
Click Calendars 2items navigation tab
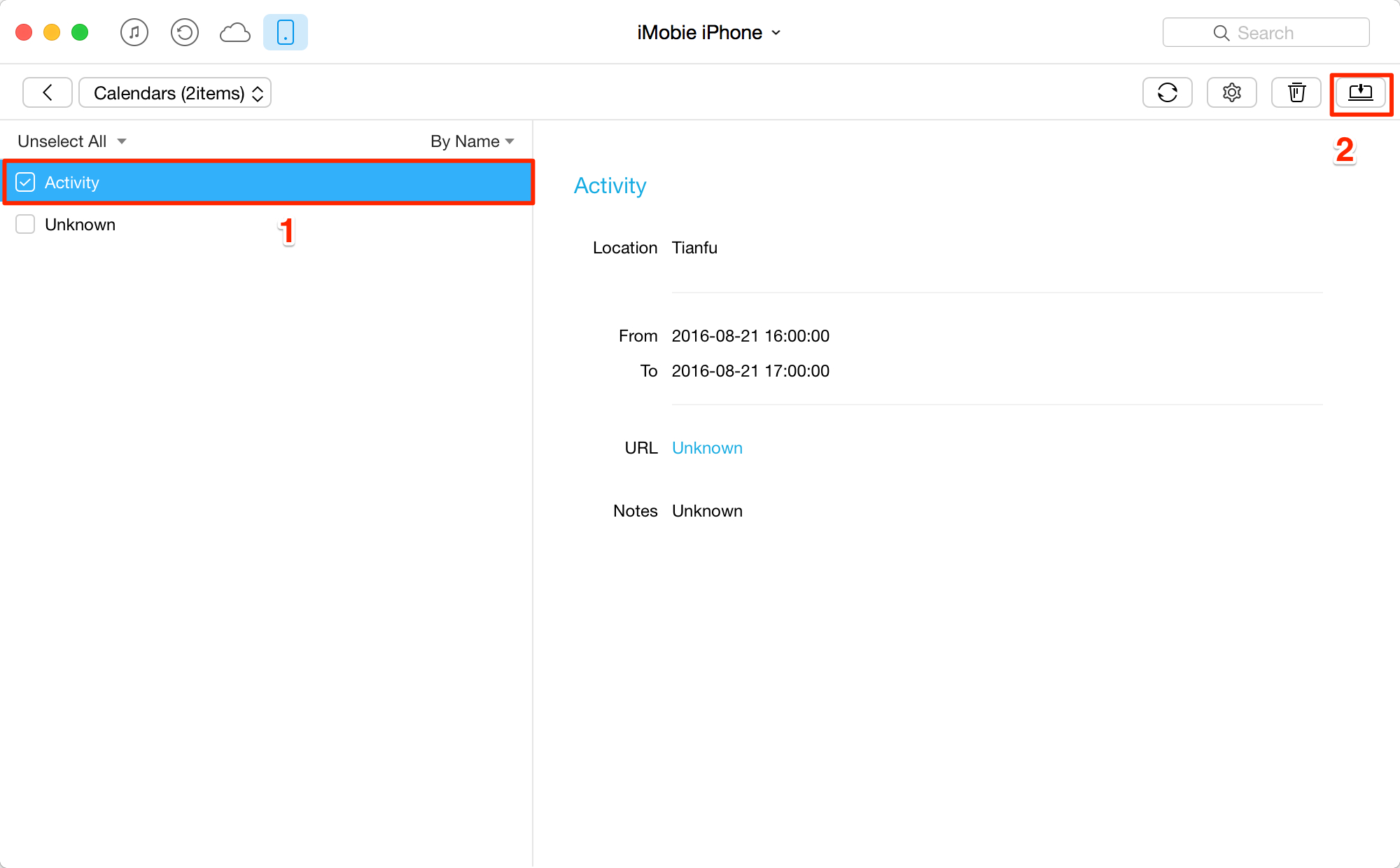point(177,92)
